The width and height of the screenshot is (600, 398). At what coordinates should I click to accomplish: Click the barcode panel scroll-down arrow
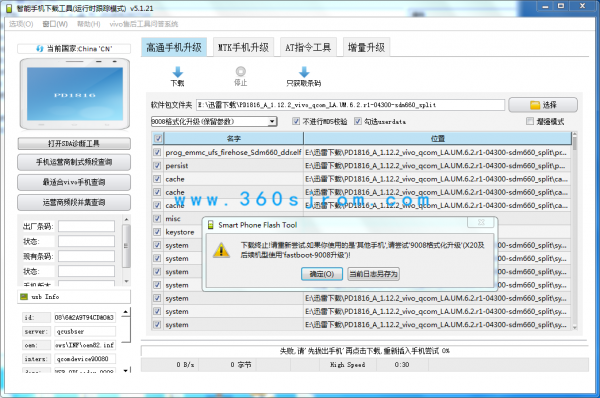pos(126,282)
